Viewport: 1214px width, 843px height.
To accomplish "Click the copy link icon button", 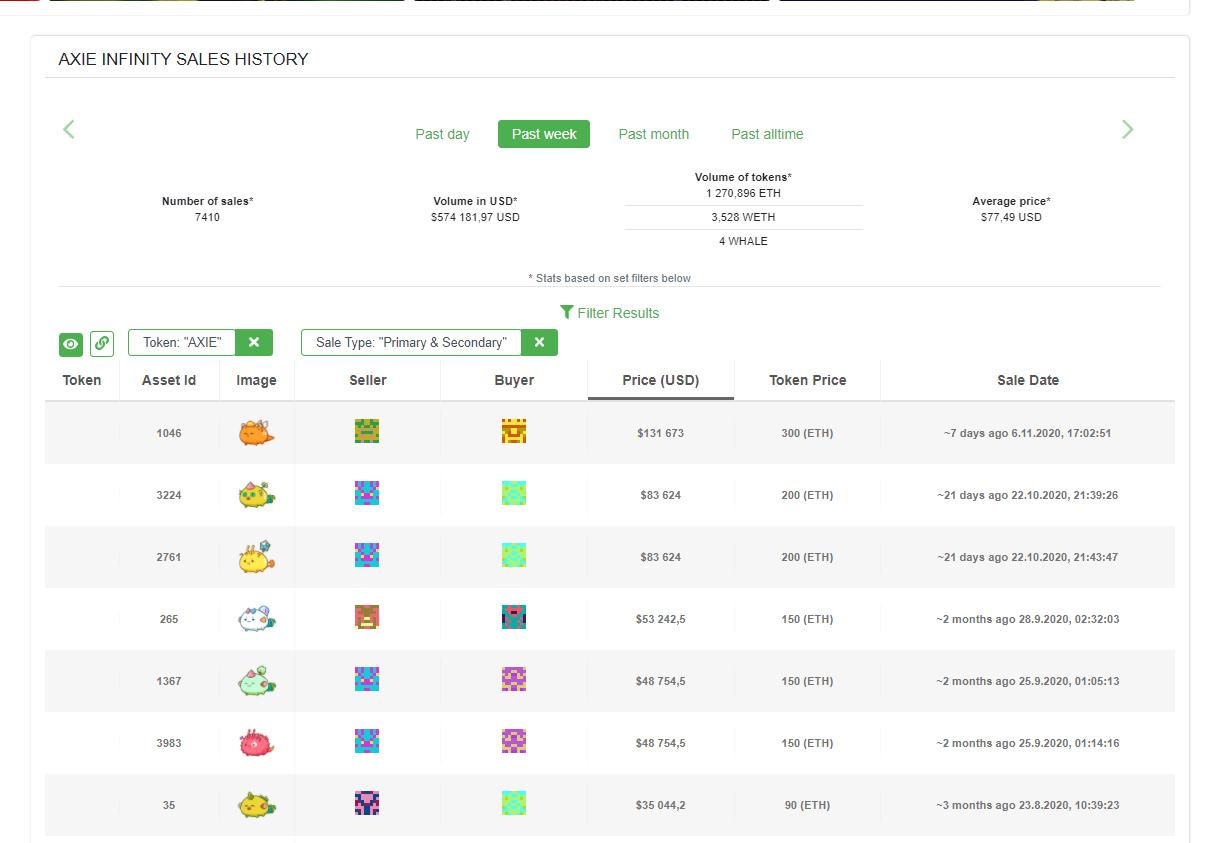I will tap(102, 344).
